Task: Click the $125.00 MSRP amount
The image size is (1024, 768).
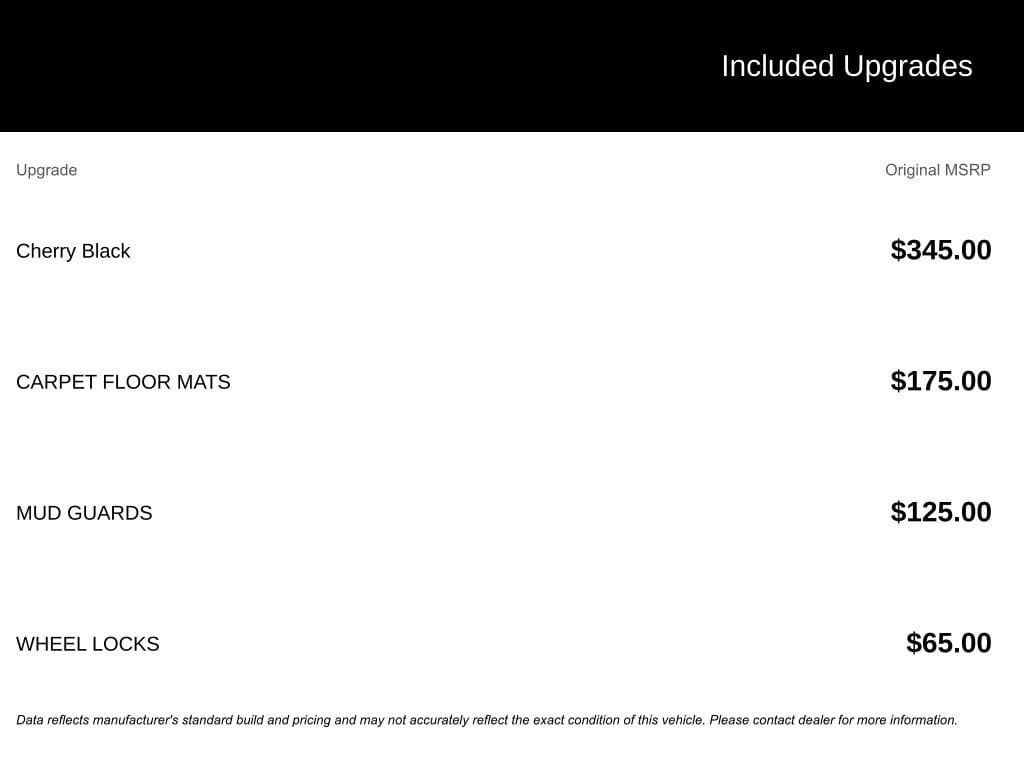Action: pos(940,512)
